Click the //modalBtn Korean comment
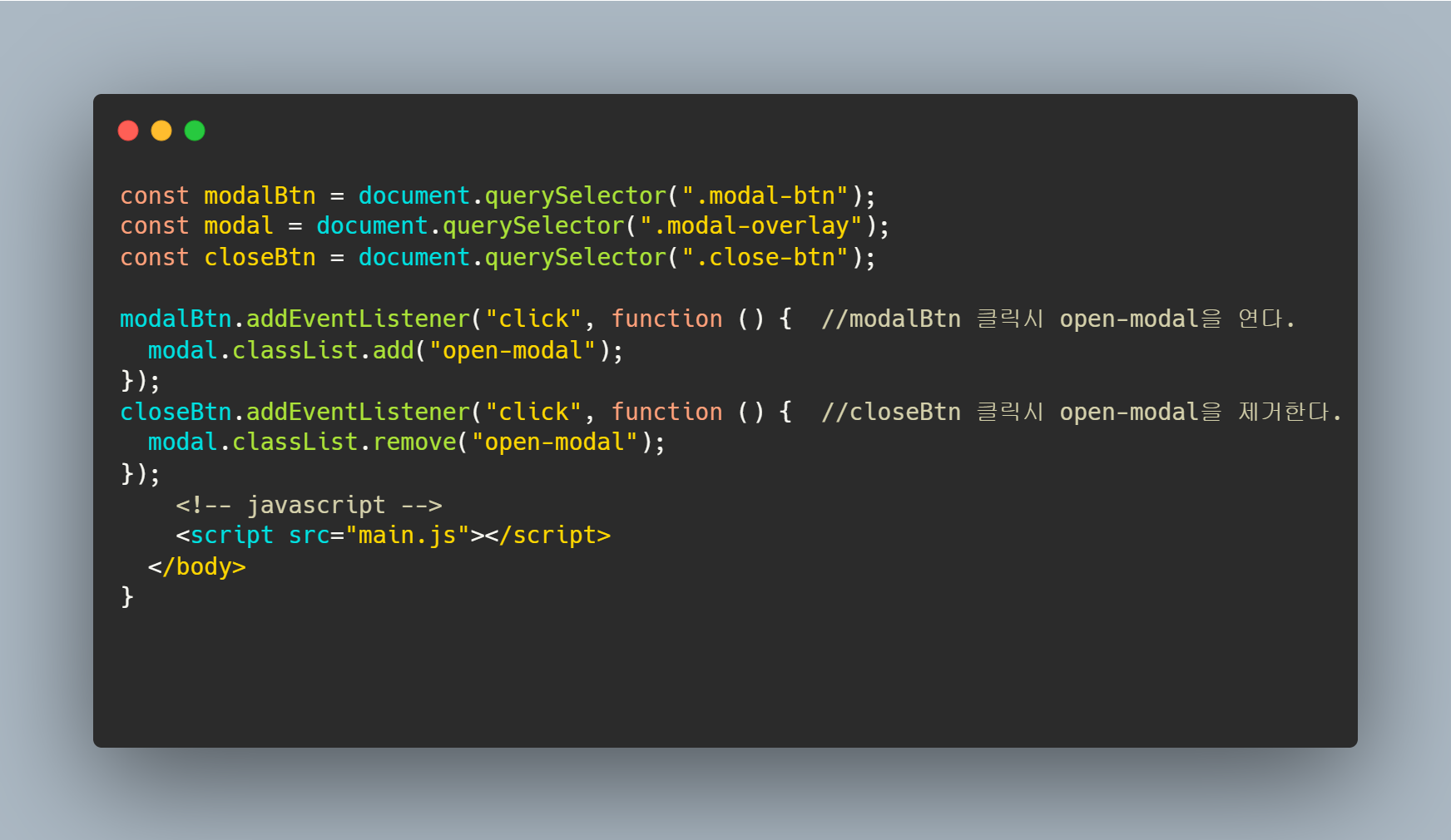The width and height of the screenshot is (1451, 840). point(1057,319)
